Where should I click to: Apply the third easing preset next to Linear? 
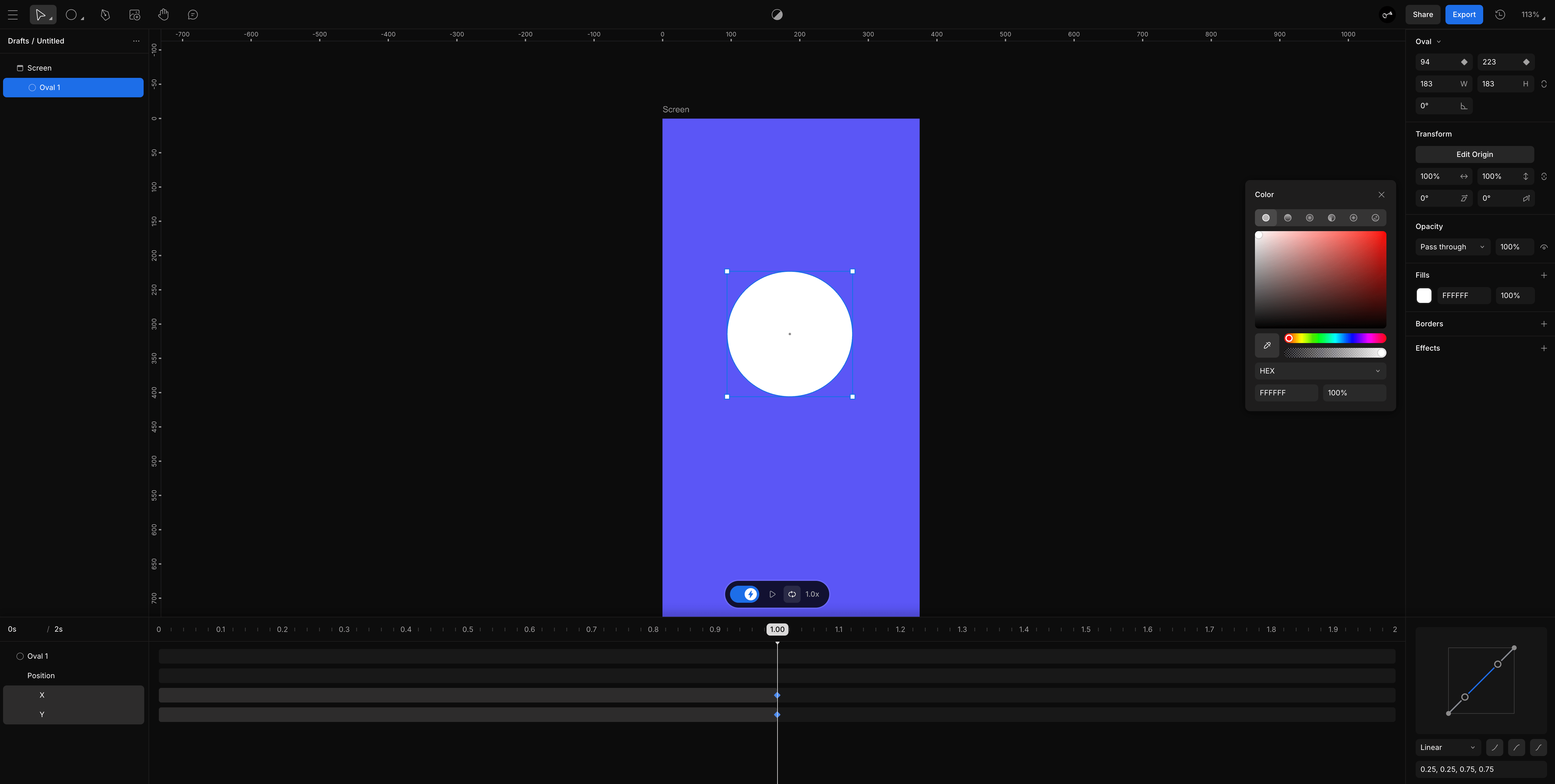coord(1538,747)
